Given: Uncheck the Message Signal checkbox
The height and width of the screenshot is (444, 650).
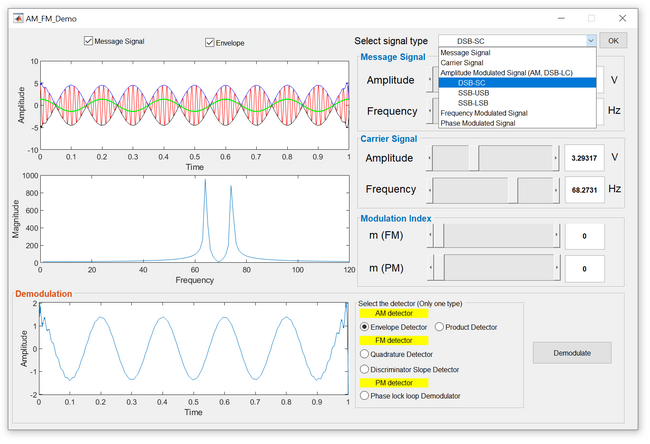Looking at the screenshot, I should pyautogui.click(x=89, y=41).
